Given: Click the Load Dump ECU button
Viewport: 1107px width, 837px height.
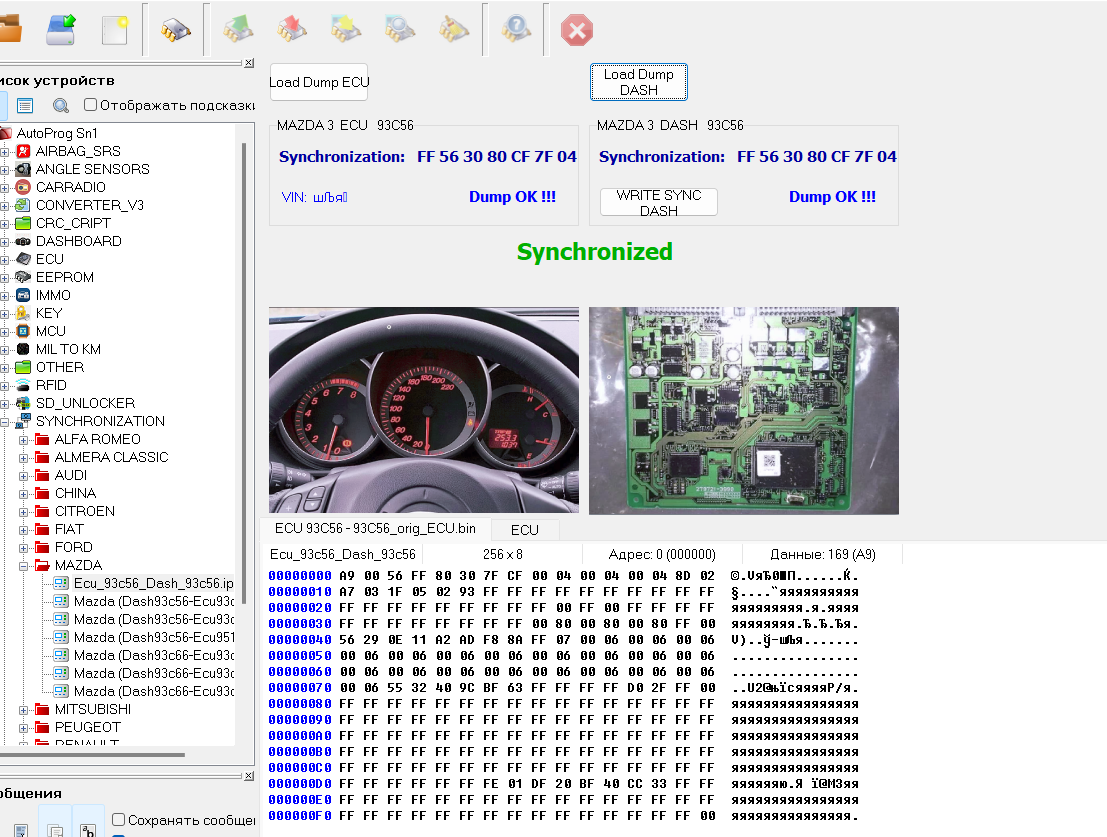Looking at the screenshot, I should 319,82.
